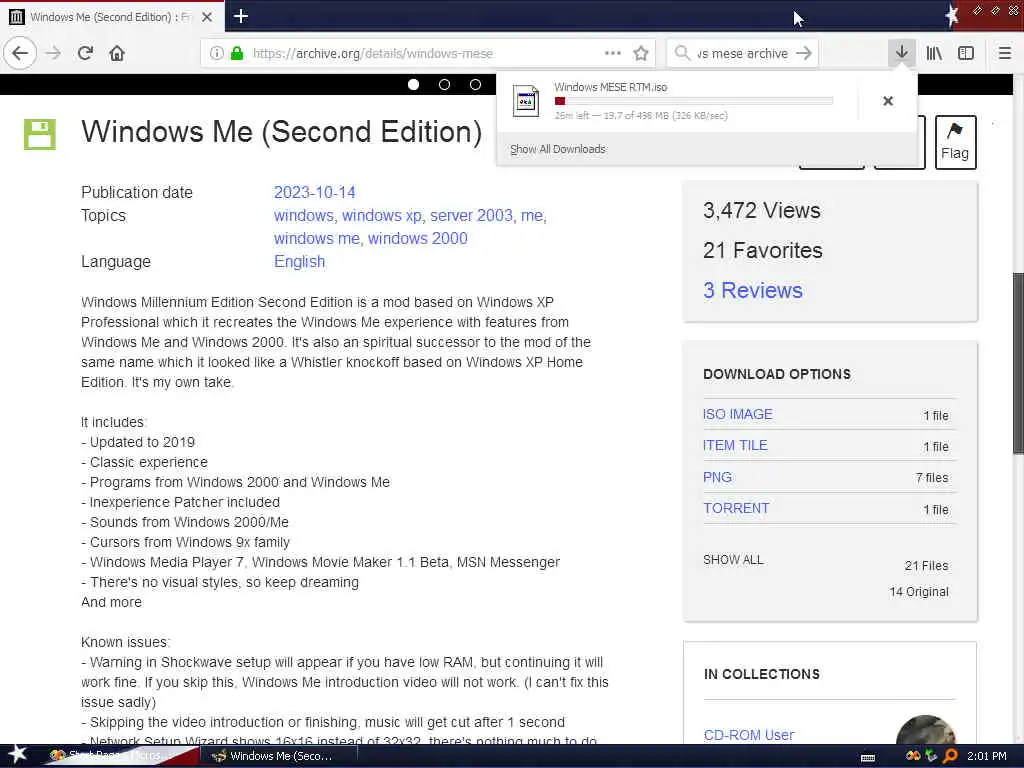Expand the PNG download option

pos(716,477)
